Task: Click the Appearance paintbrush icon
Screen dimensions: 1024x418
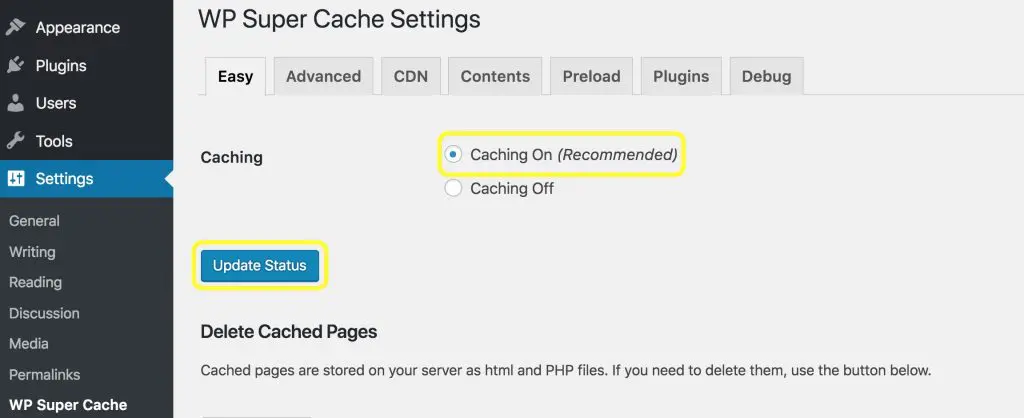Action: (x=16, y=28)
